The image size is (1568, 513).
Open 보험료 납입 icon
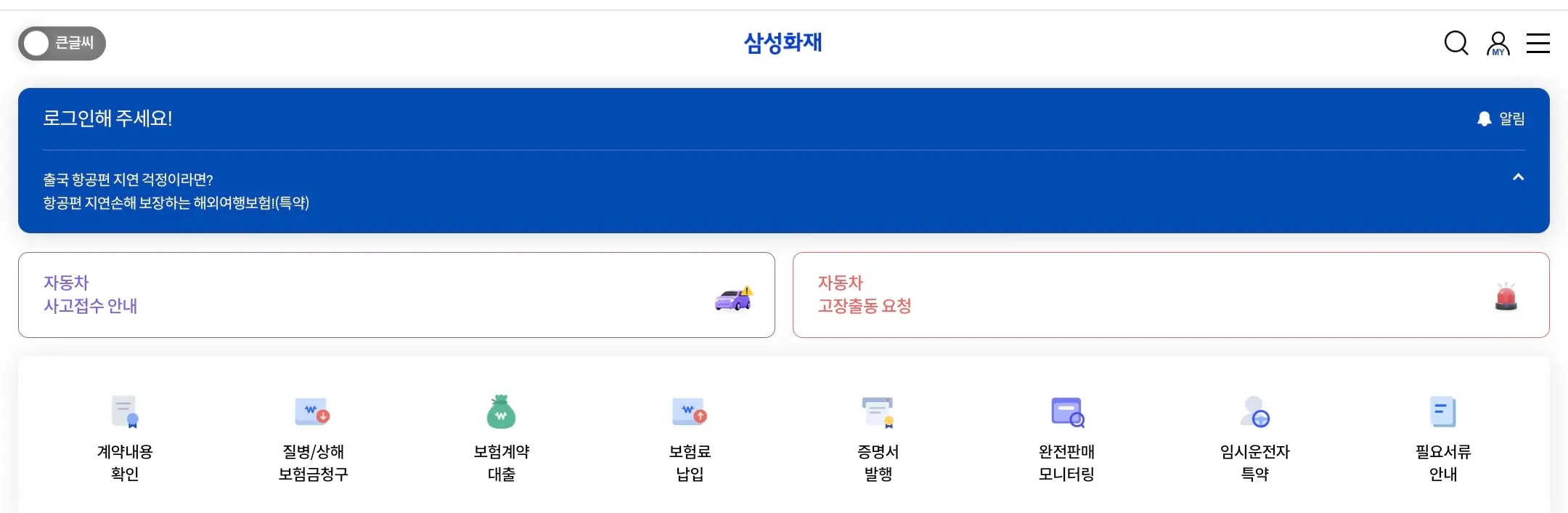click(690, 412)
